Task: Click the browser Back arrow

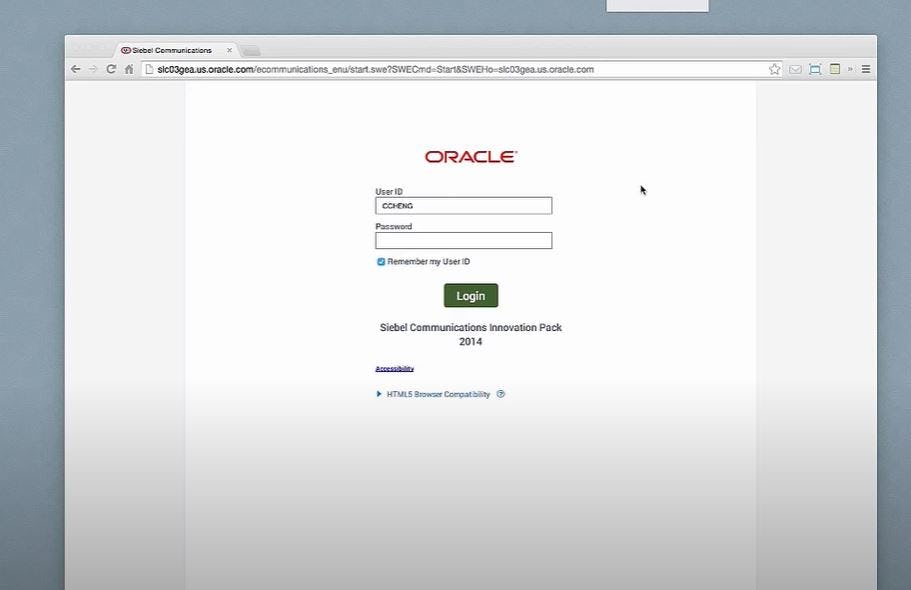Action: 76,69
